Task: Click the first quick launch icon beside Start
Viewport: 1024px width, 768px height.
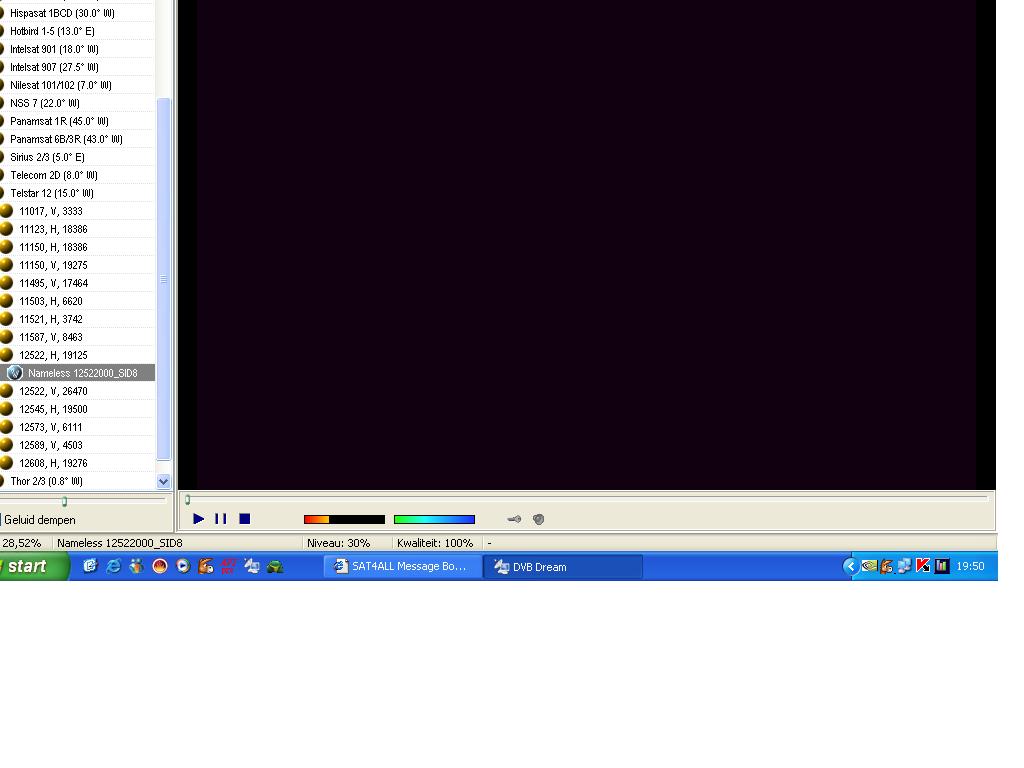Action: [x=90, y=566]
